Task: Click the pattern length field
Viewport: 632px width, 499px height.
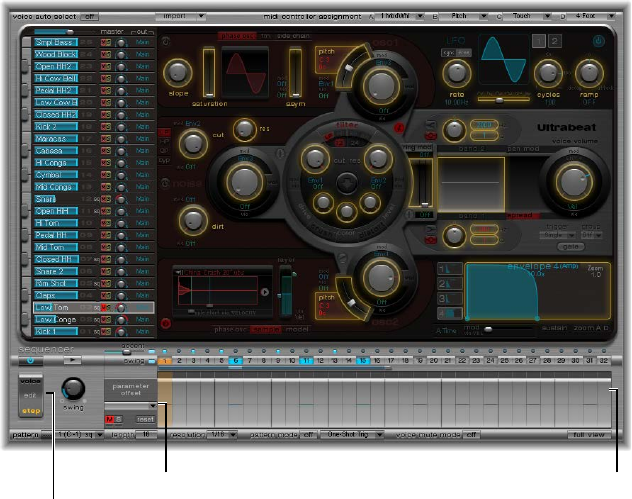Action: pos(146,435)
